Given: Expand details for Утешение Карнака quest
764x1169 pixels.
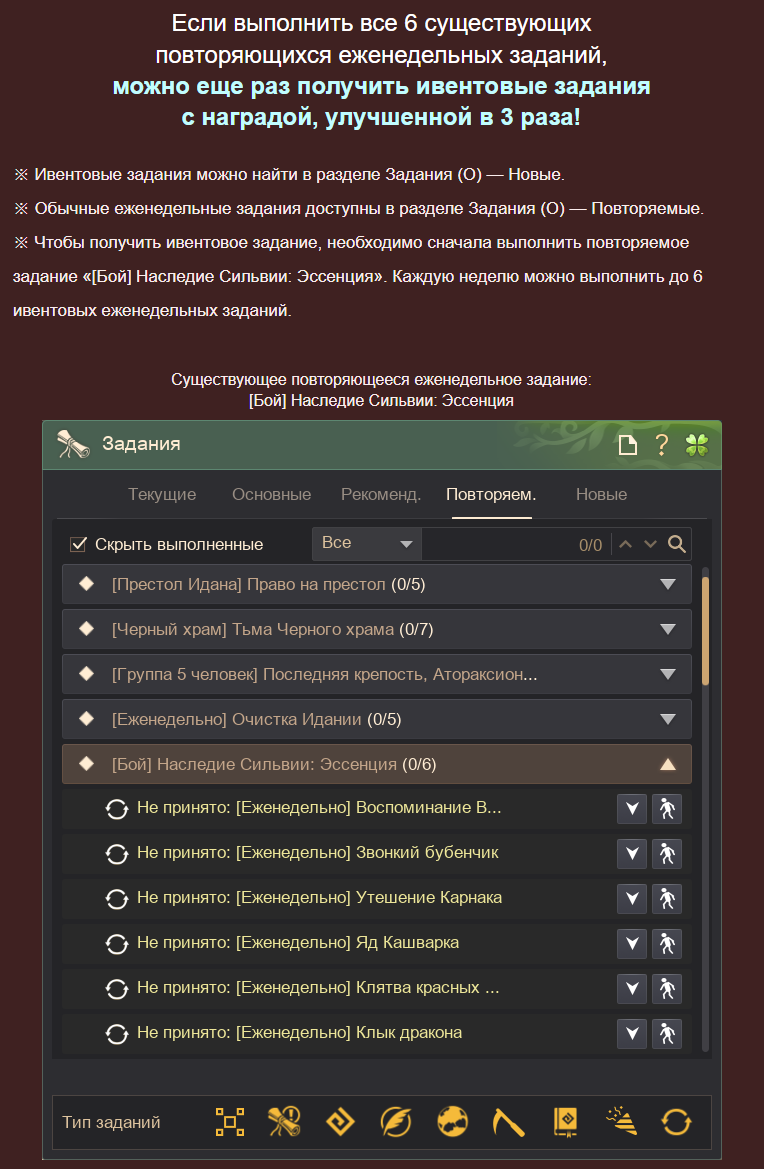Looking at the screenshot, I should 632,898.
